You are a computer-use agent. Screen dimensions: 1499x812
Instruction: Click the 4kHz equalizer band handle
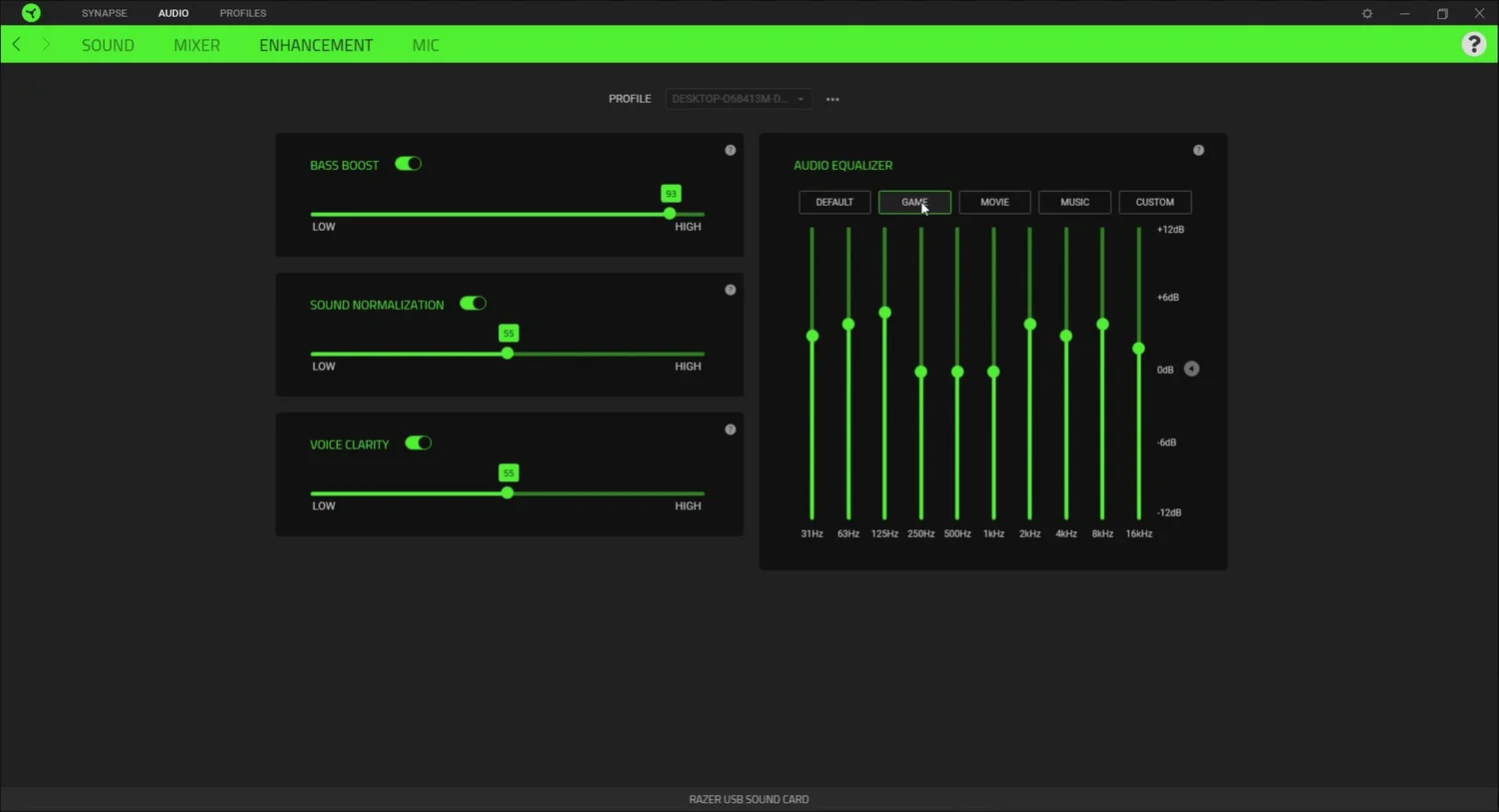(1066, 336)
